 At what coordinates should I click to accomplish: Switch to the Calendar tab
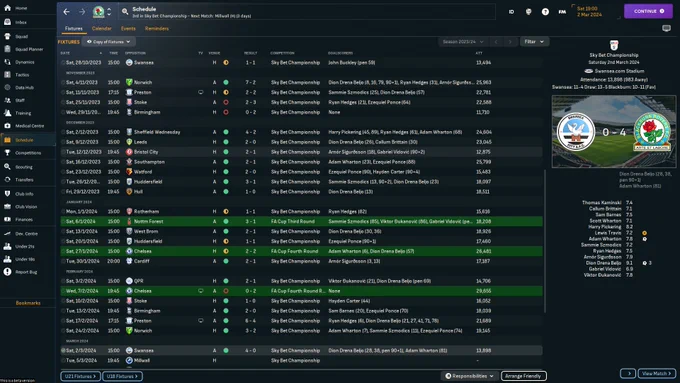coord(101,29)
